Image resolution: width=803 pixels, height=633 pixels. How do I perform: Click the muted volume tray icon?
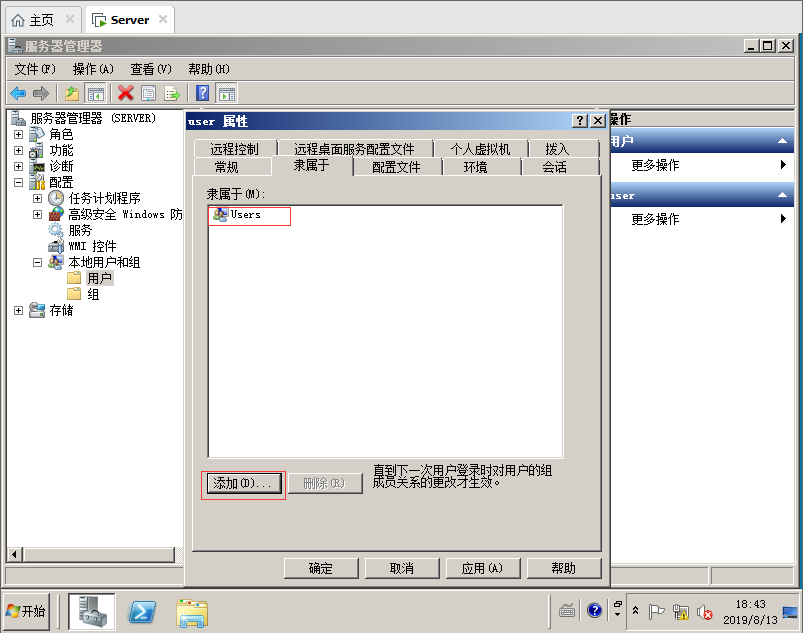[x=704, y=611]
